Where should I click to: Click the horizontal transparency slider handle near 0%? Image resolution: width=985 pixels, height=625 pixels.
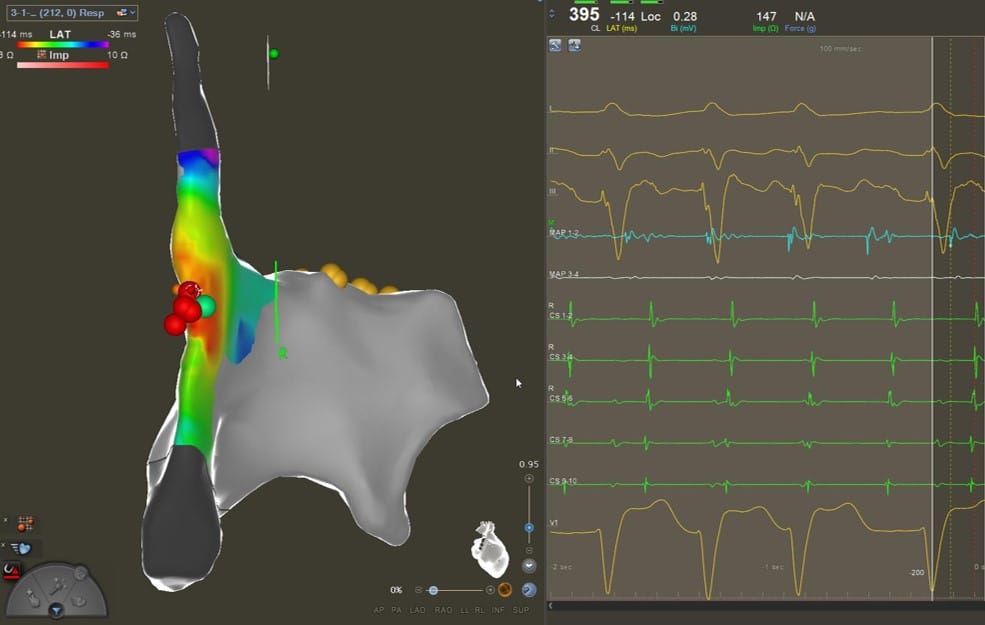433,590
